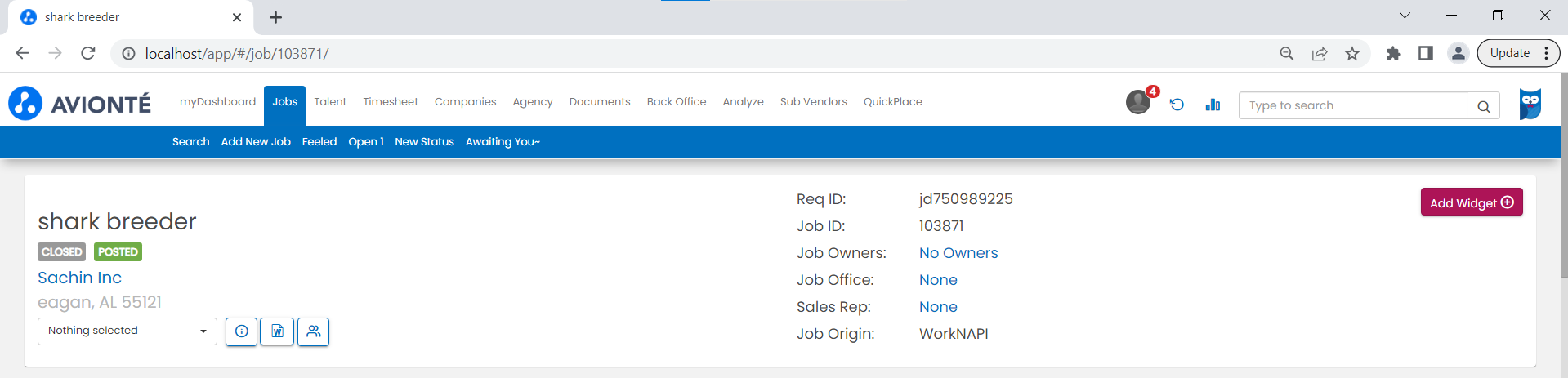Open the bar chart analytics icon
Viewport: 1568px width, 378px height.
(1213, 105)
